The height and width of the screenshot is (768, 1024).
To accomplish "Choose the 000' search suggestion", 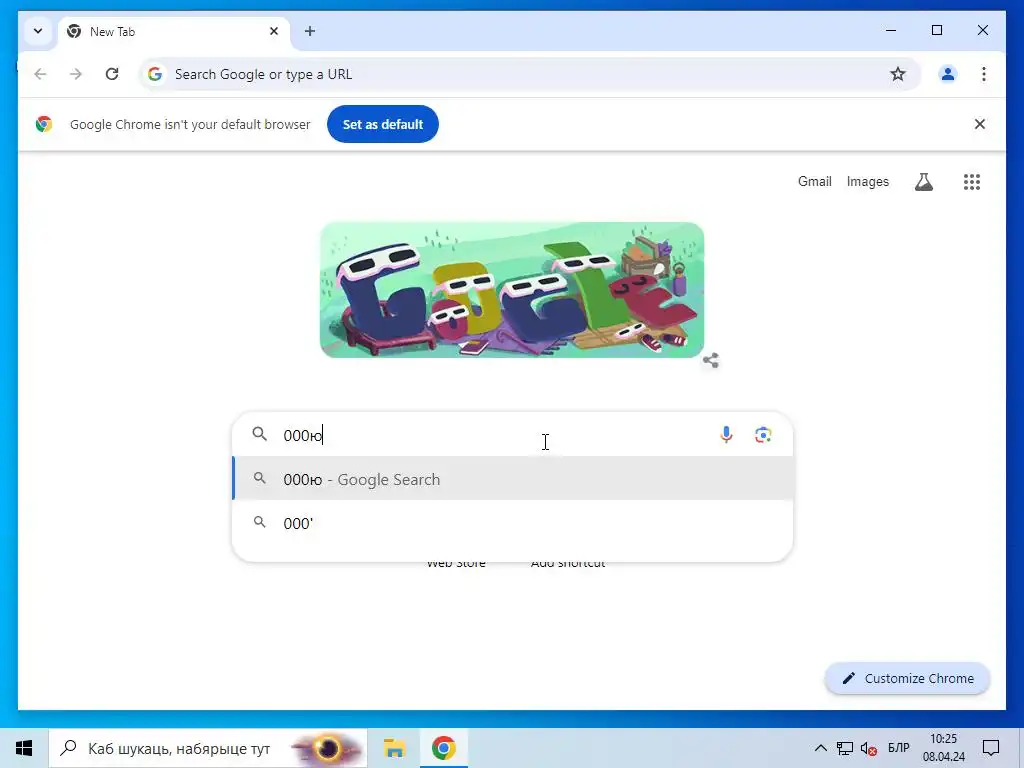I will point(513,523).
